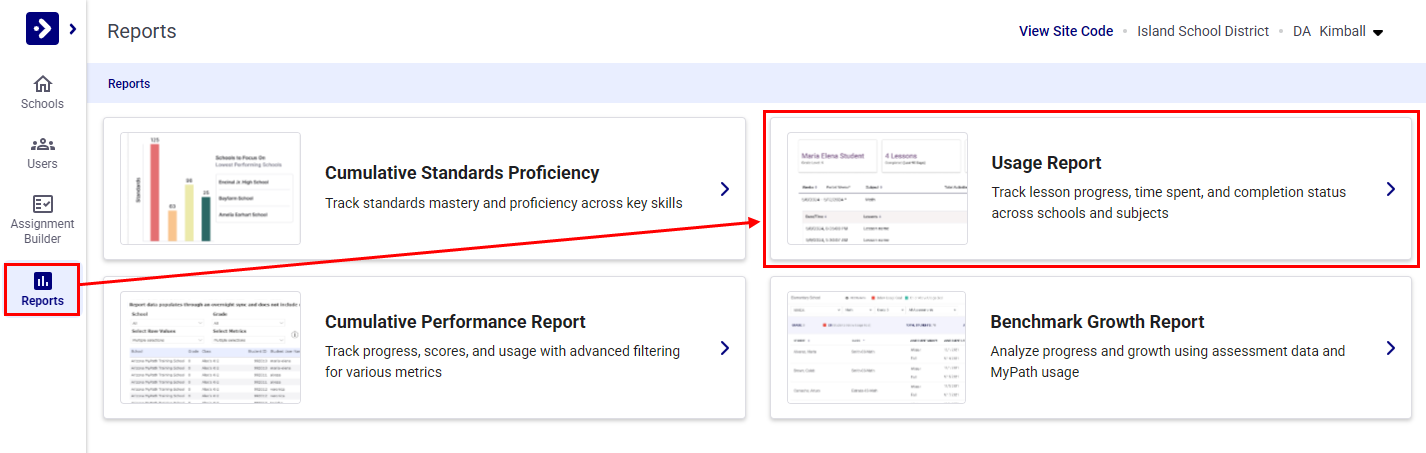
Task: Click the app logo icon in sidebar
Action: pyautogui.click(x=42, y=29)
